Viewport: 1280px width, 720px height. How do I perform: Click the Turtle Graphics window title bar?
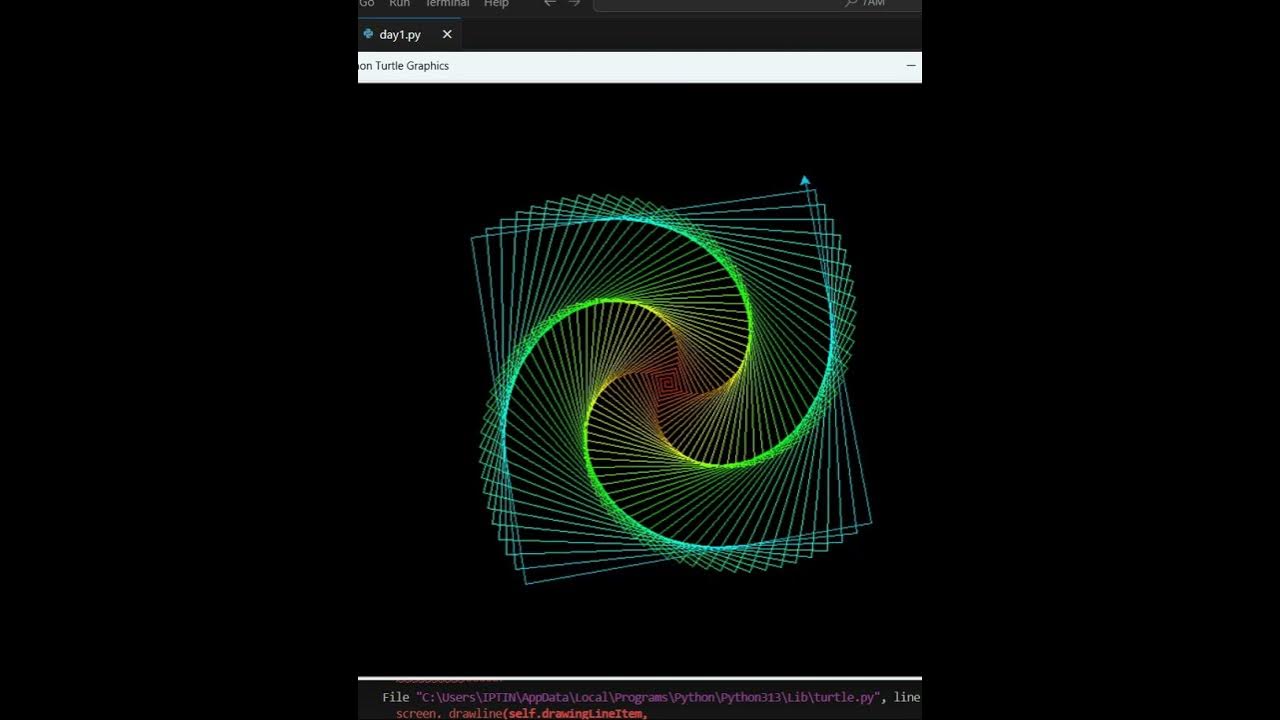[640, 66]
